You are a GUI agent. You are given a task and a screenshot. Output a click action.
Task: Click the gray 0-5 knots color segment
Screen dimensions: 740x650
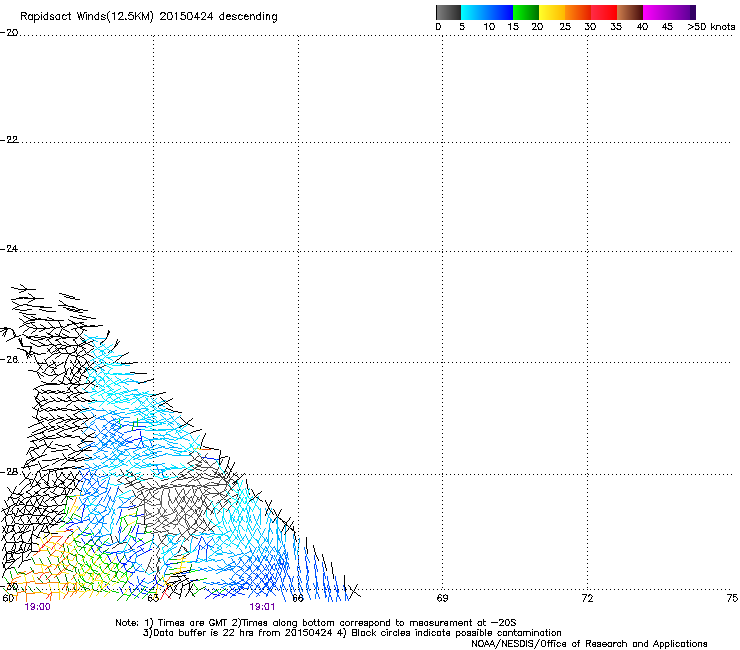(448, 12)
